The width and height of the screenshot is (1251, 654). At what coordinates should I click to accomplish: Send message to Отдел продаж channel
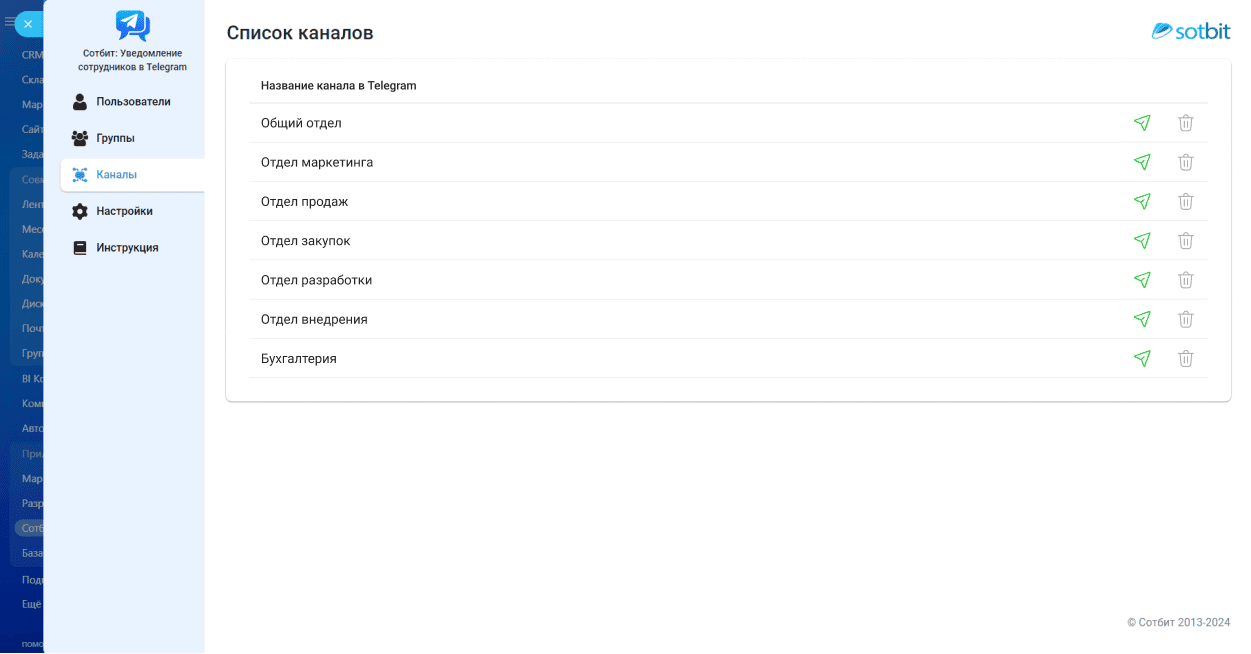1142,201
